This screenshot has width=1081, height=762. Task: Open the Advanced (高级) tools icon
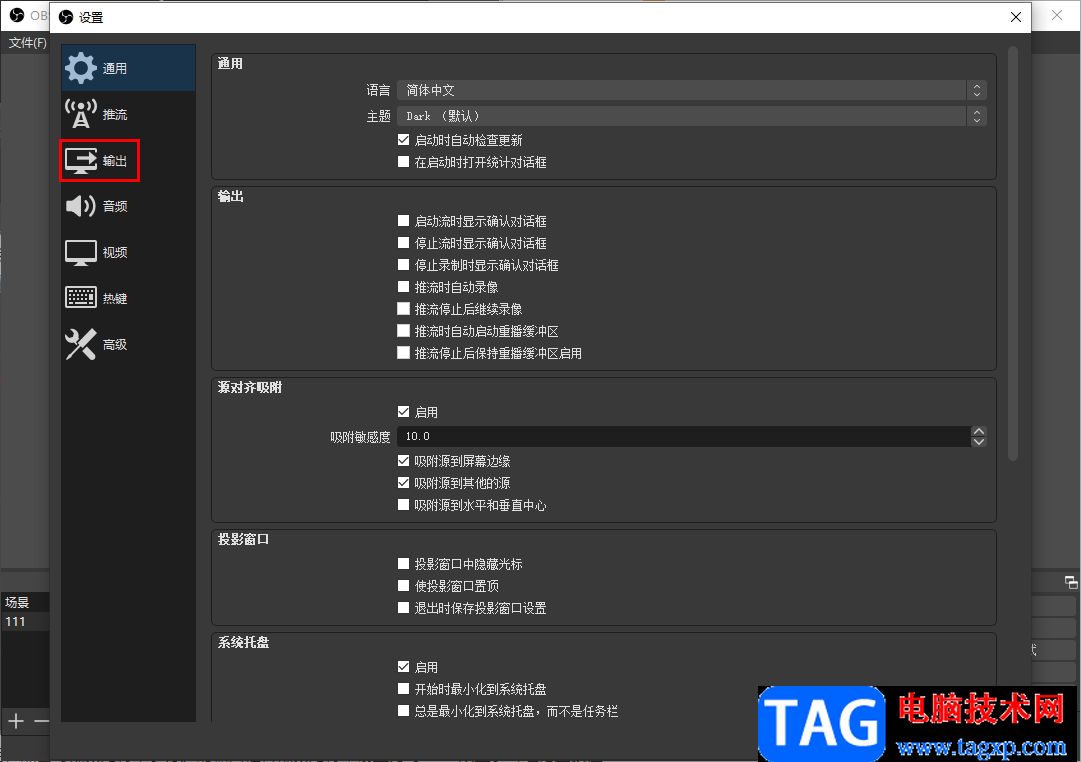81,344
